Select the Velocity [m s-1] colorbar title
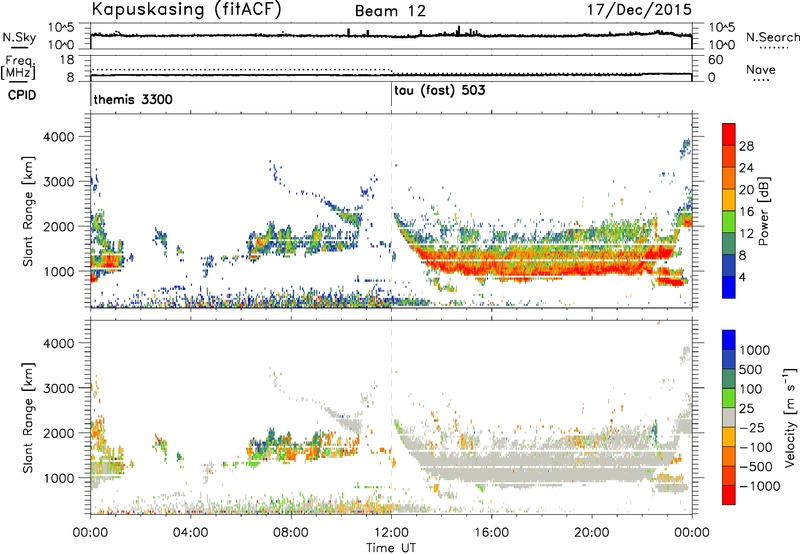The height and width of the screenshot is (554, 800). pos(790,418)
